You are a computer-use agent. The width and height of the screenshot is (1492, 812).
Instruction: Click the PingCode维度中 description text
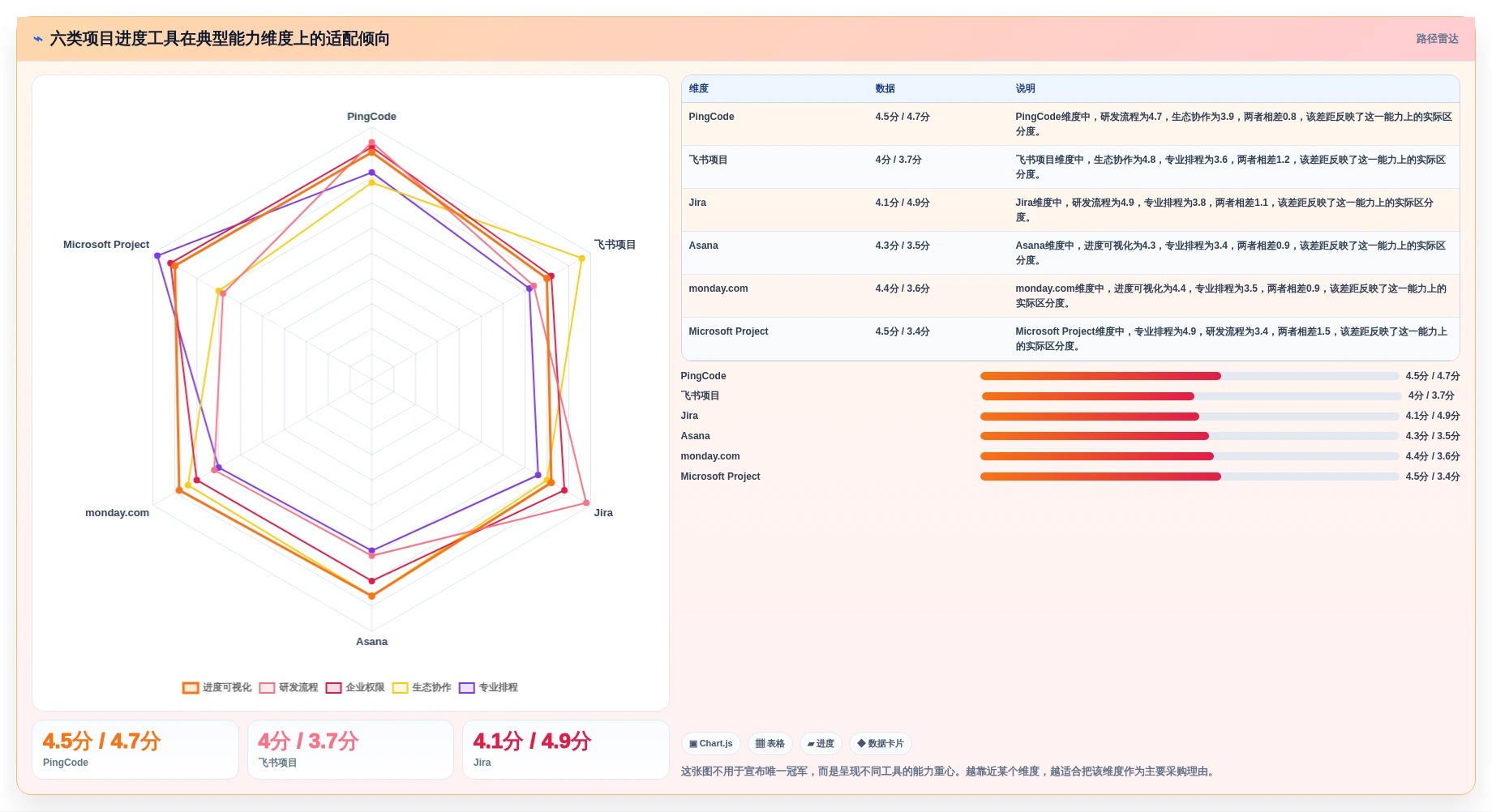pyautogui.click(x=1233, y=124)
